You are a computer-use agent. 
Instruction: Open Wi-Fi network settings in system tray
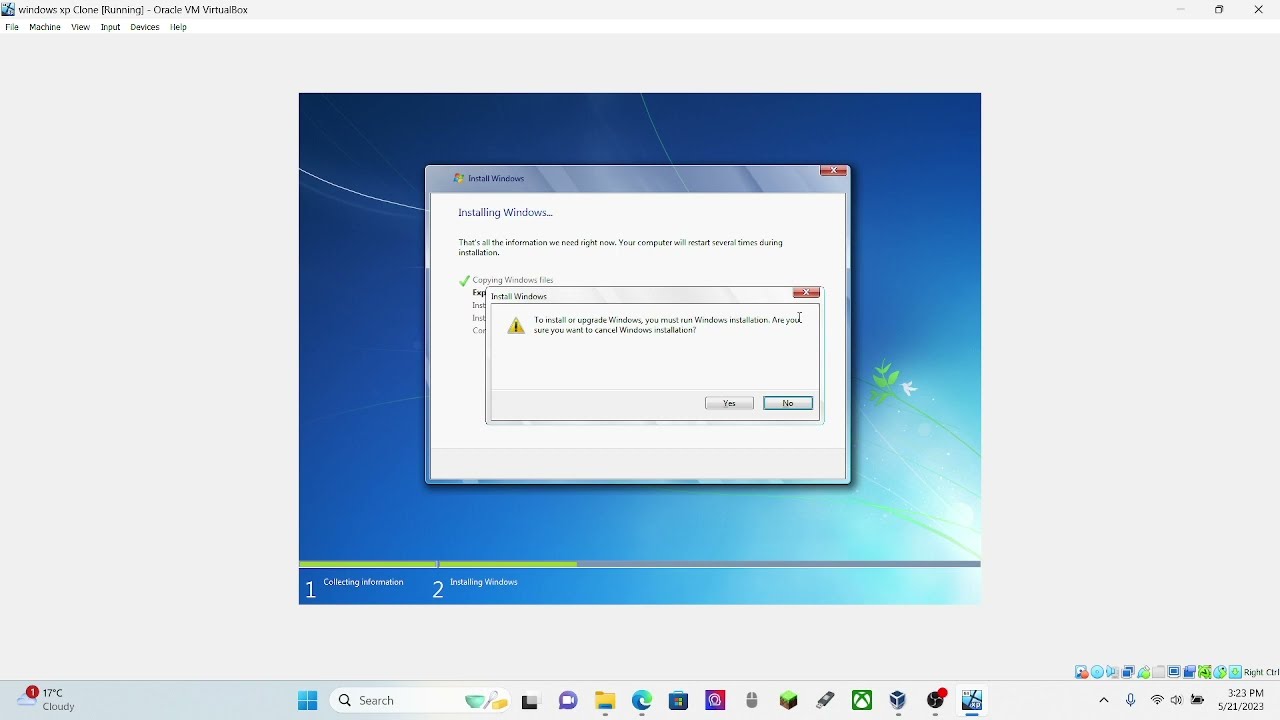1158,701
